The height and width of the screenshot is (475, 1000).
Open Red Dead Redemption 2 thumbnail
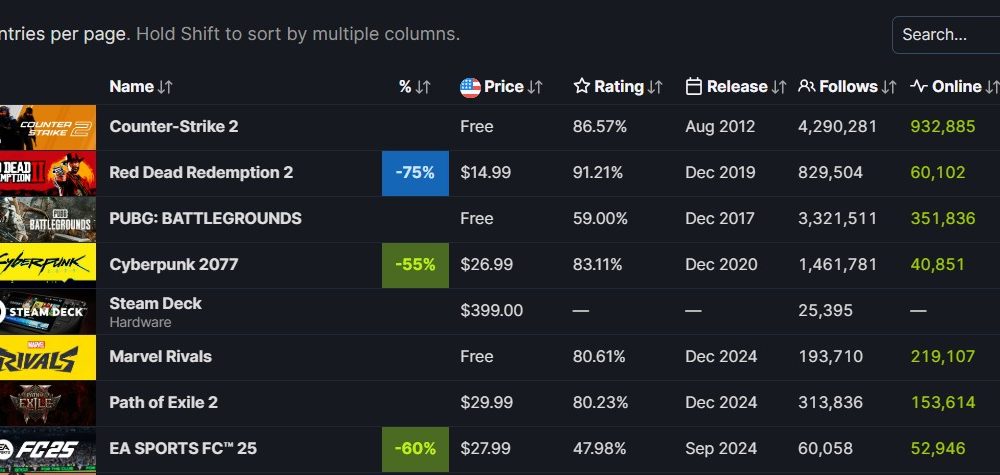(48, 173)
